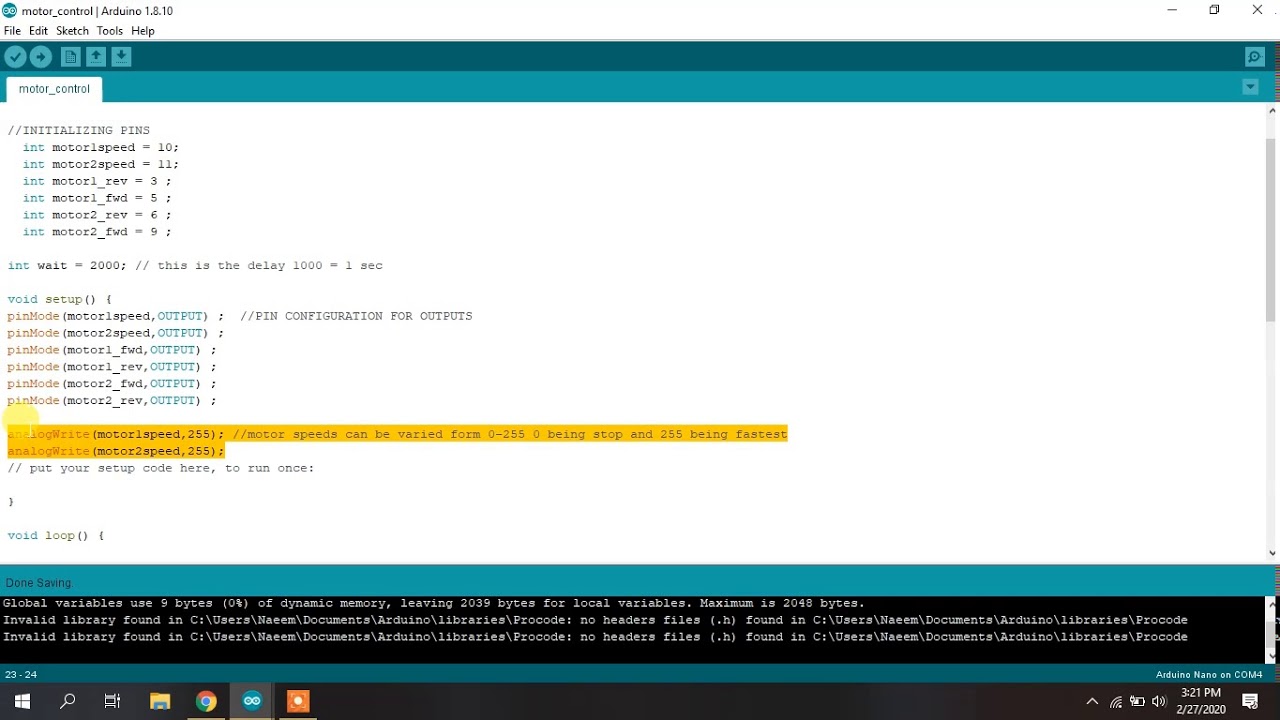Click the editor scroll down arrow

(1272, 553)
